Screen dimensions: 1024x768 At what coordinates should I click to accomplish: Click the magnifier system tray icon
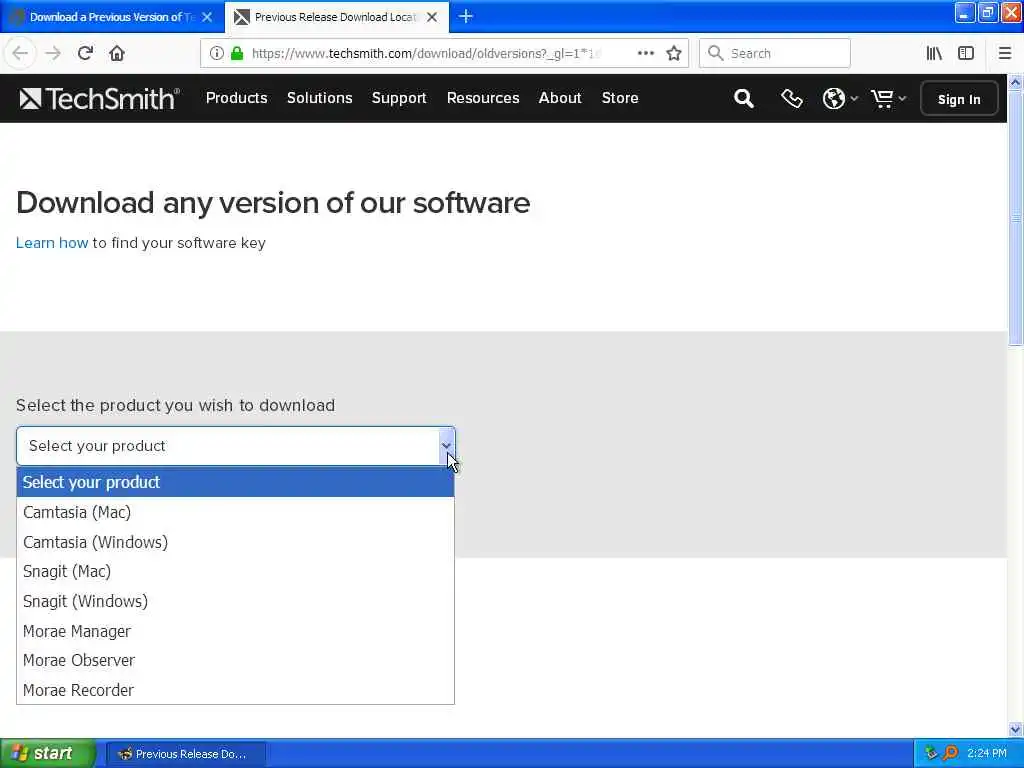coord(951,753)
